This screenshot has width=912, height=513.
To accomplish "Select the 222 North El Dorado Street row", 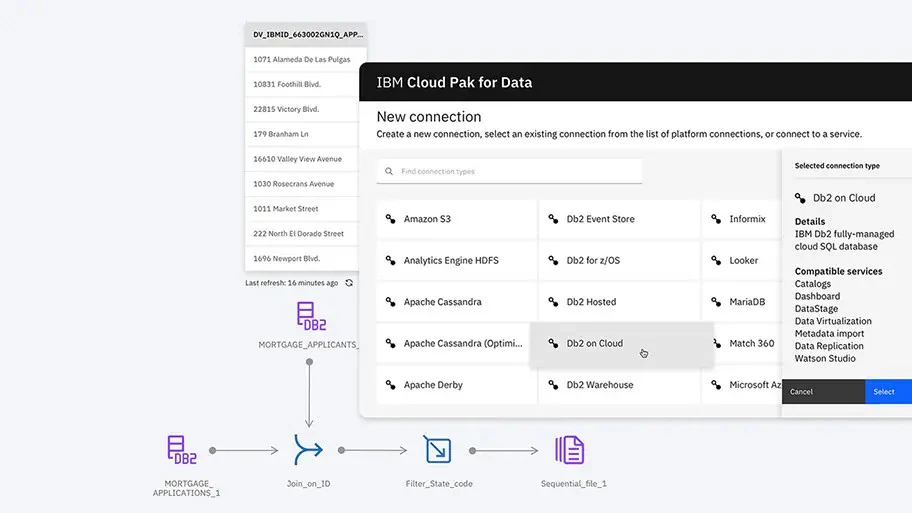I will (302, 234).
